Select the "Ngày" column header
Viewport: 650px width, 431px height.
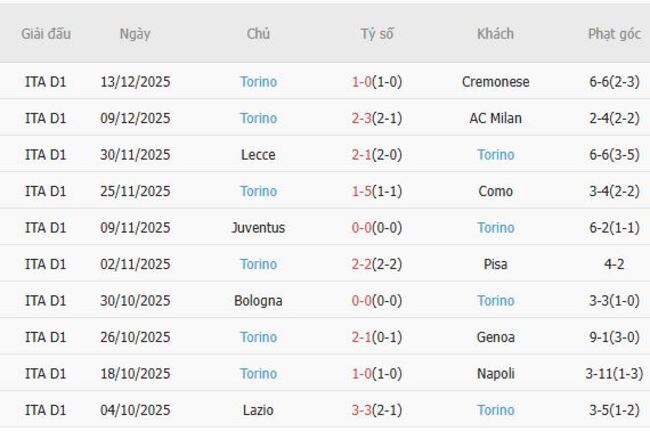click(135, 34)
